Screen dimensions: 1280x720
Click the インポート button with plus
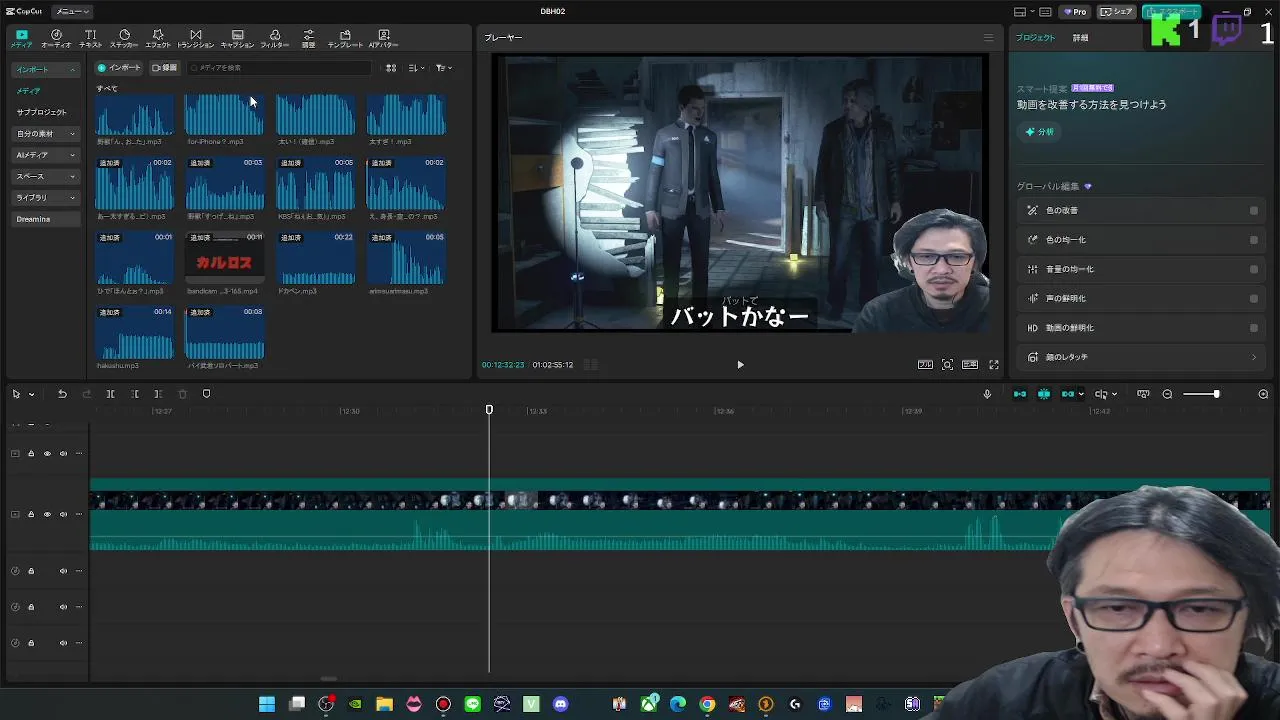(x=119, y=68)
